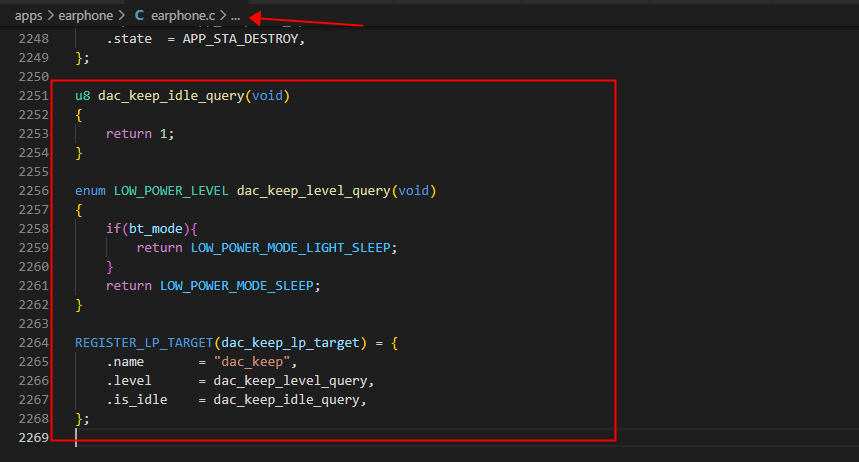Click line number 2256 in gutter
The height and width of the screenshot is (462, 859).
(33, 191)
